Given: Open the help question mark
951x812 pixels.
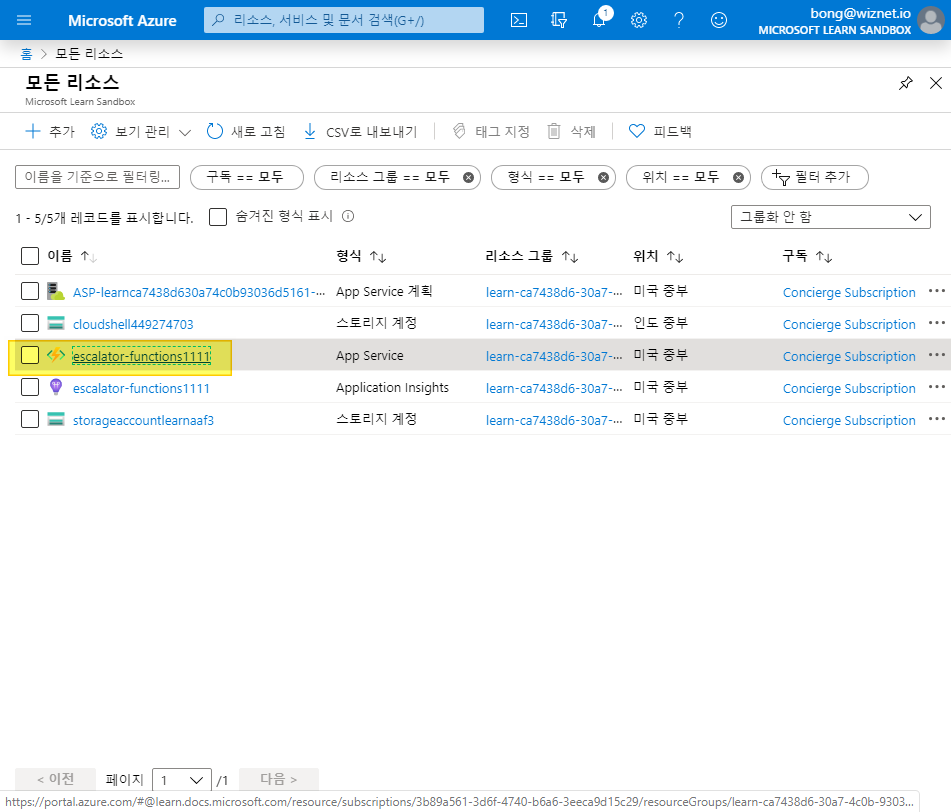Looking at the screenshot, I should point(679,20).
